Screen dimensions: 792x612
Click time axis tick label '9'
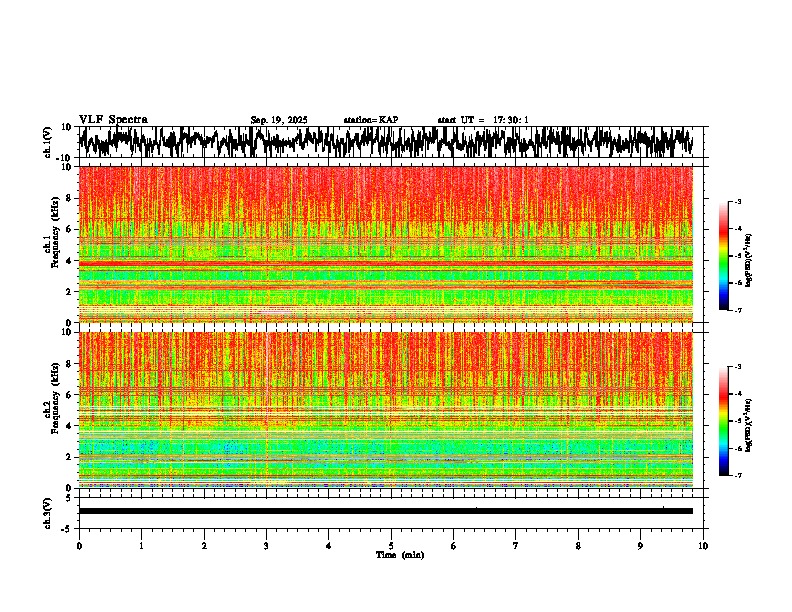[640, 546]
